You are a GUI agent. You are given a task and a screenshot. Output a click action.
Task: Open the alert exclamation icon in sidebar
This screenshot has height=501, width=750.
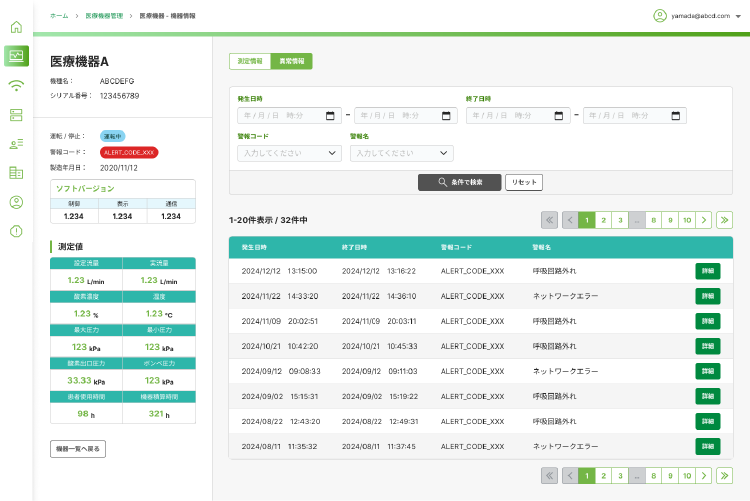pyautogui.click(x=16, y=232)
